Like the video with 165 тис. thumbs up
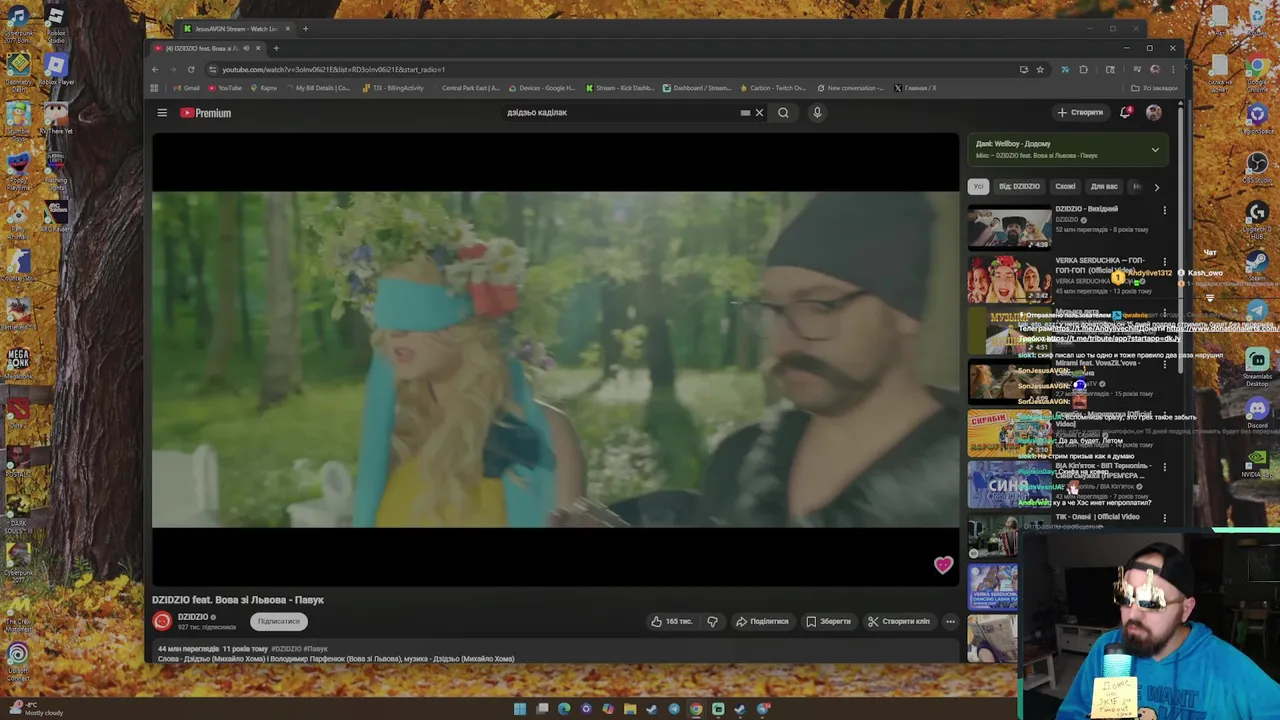1280x720 pixels. 671,621
